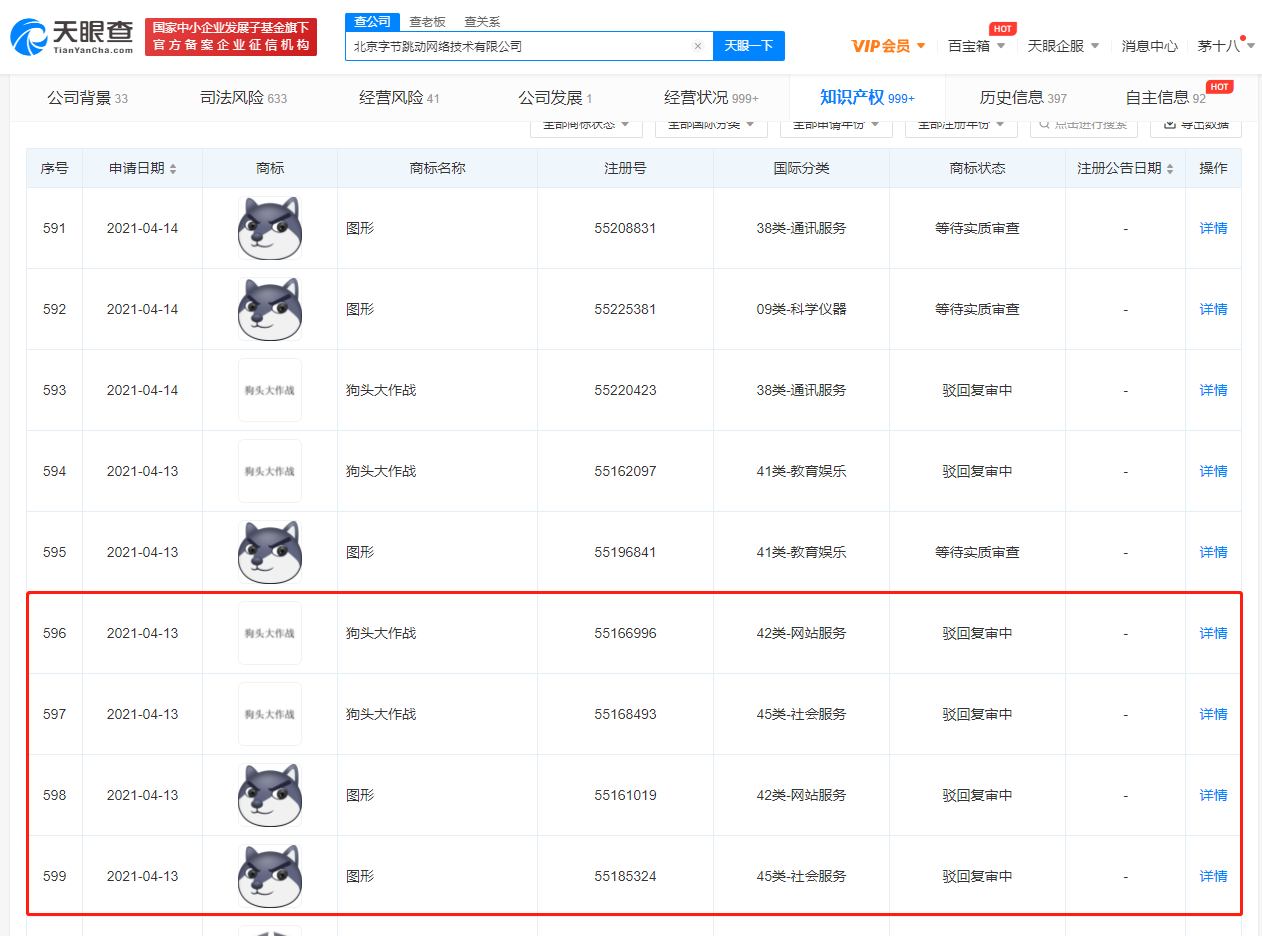
Task: Clear the company search box text
Action: click(x=697, y=46)
